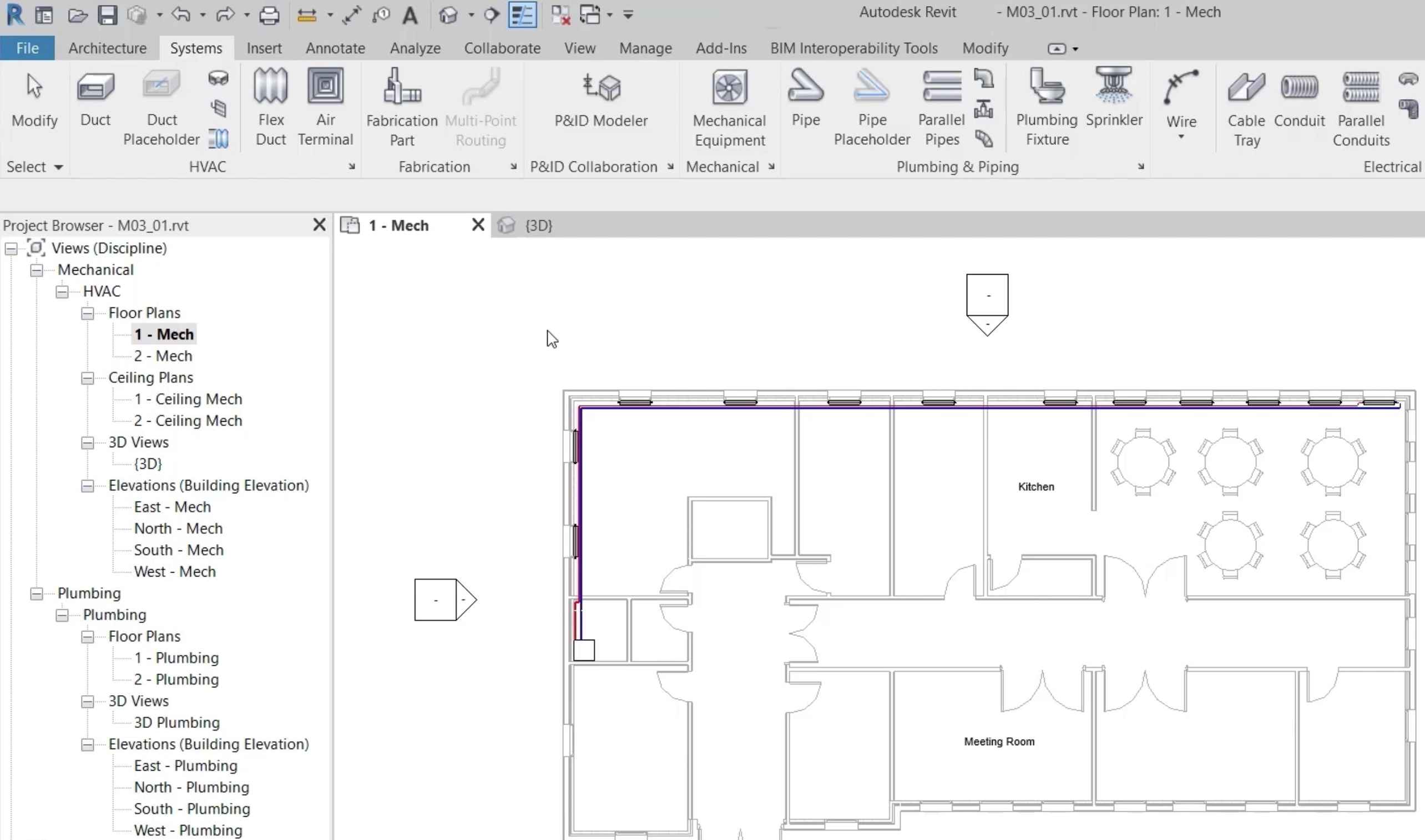Select the Pipe Placeholder tool
The height and width of the screenshot is (840, 1425).
(872, 108)
